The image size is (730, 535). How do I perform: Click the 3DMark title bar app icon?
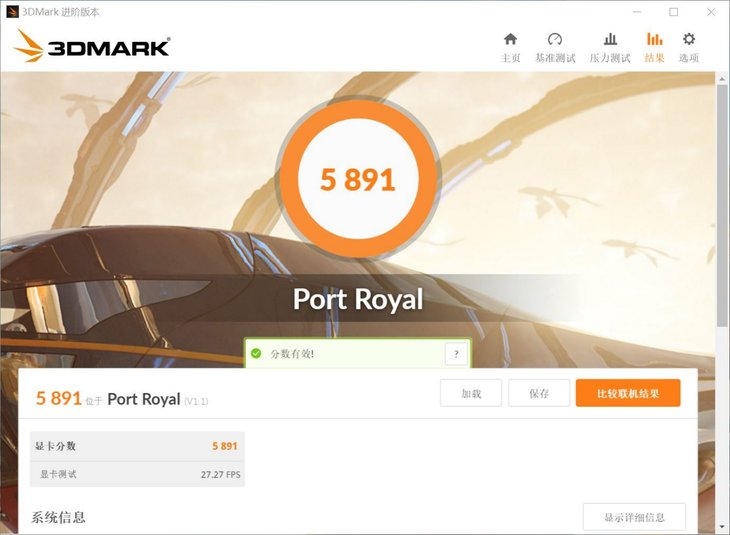[x=12, y=12]
